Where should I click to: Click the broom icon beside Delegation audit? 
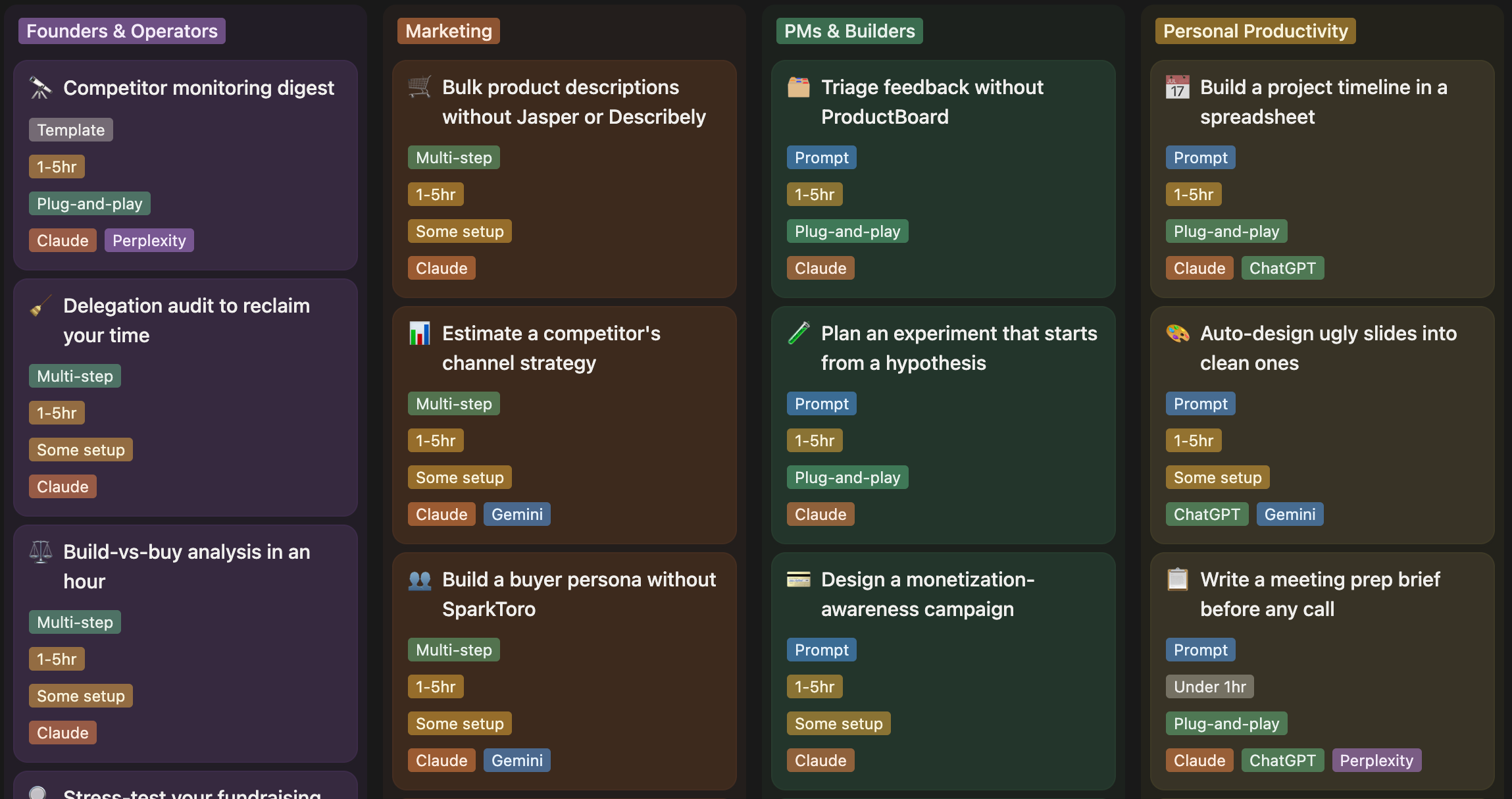click(41, 306)
